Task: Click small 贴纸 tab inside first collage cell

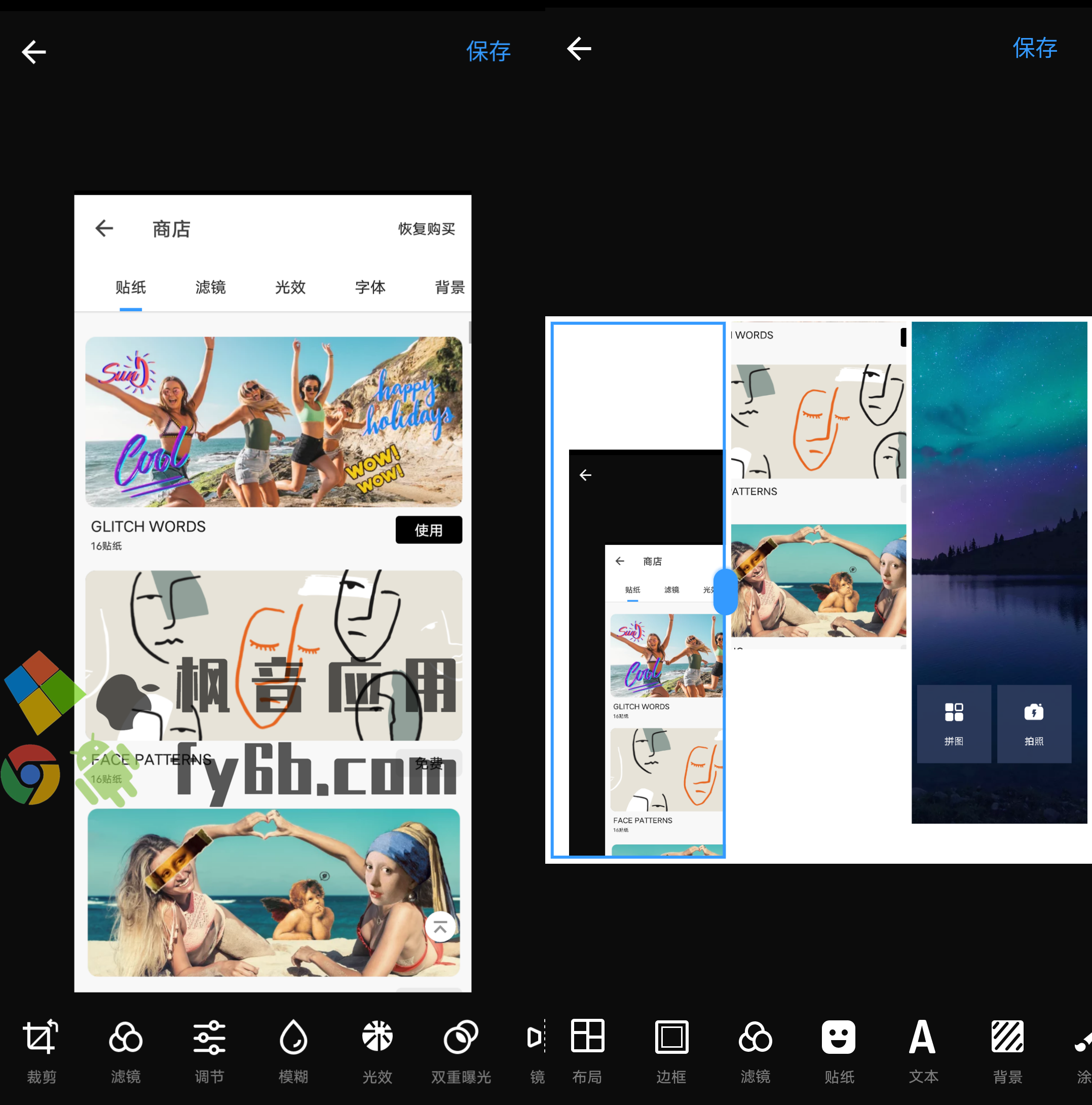Action: pyautogui.click(x=632, y=590)
